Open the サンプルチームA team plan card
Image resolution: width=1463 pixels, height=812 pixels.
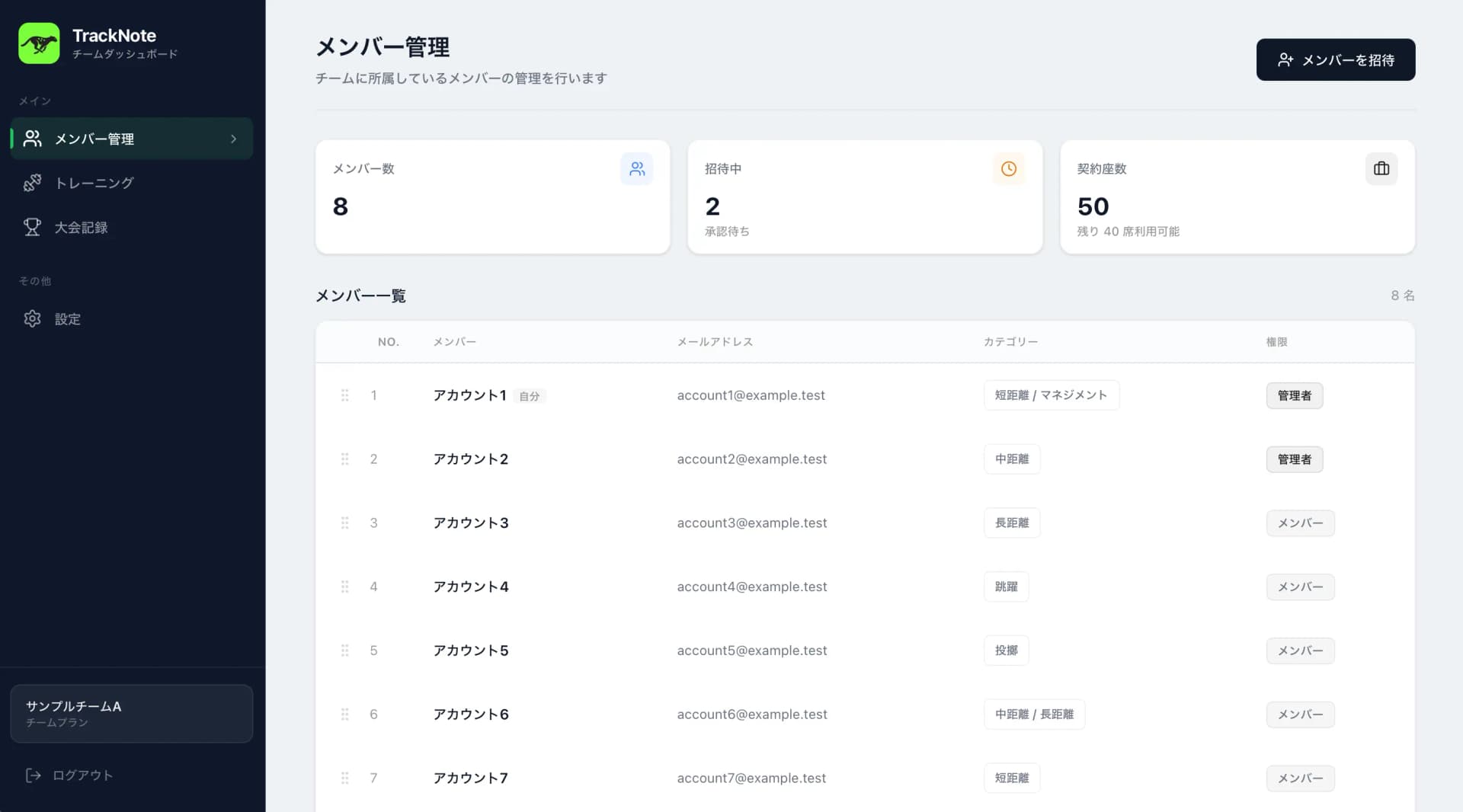(x=131, y=713)
